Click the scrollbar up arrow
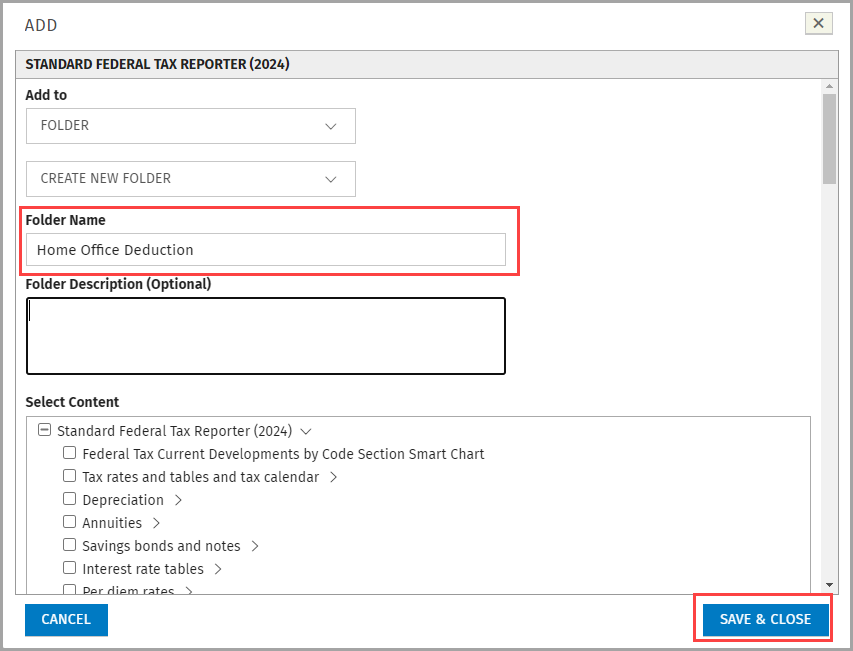Viewport: 853px width, 651px height. 829,86
